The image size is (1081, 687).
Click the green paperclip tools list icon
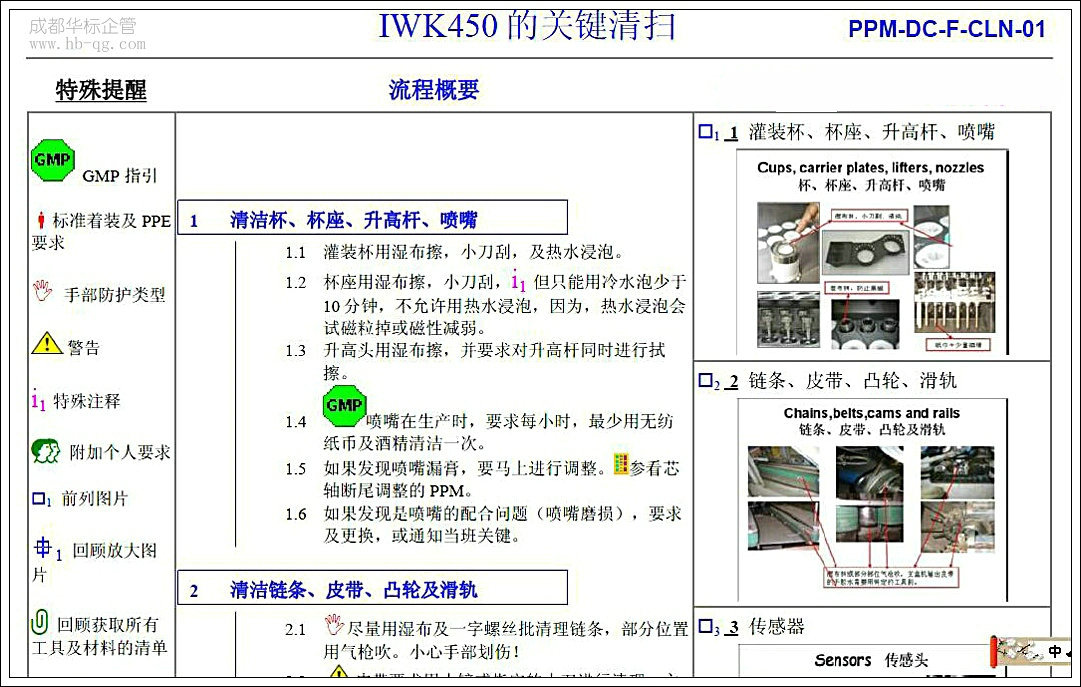[x=40, y=622]
